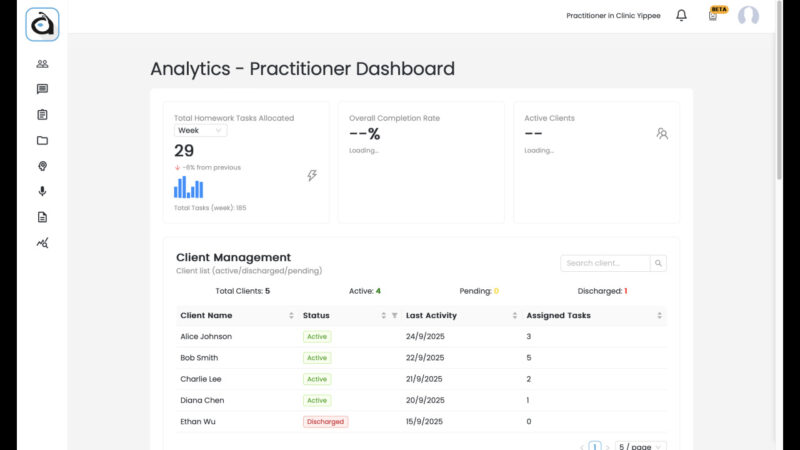Image resolution: width=800 pixels, height=450 pixels.
Task: Select the microphone icon in sidebar
Action: click(42, 191)
